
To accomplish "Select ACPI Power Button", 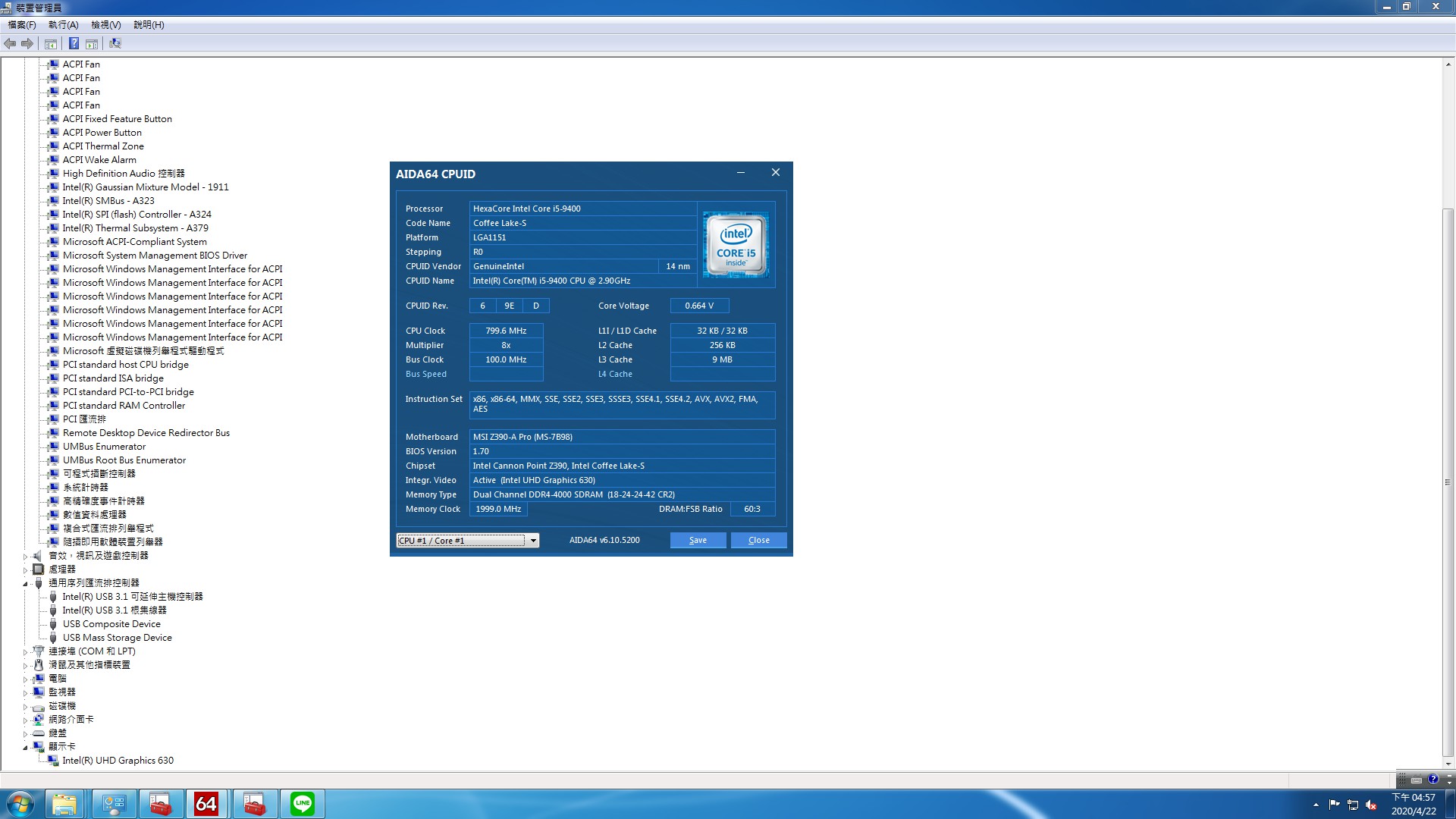I will [102, 133].
